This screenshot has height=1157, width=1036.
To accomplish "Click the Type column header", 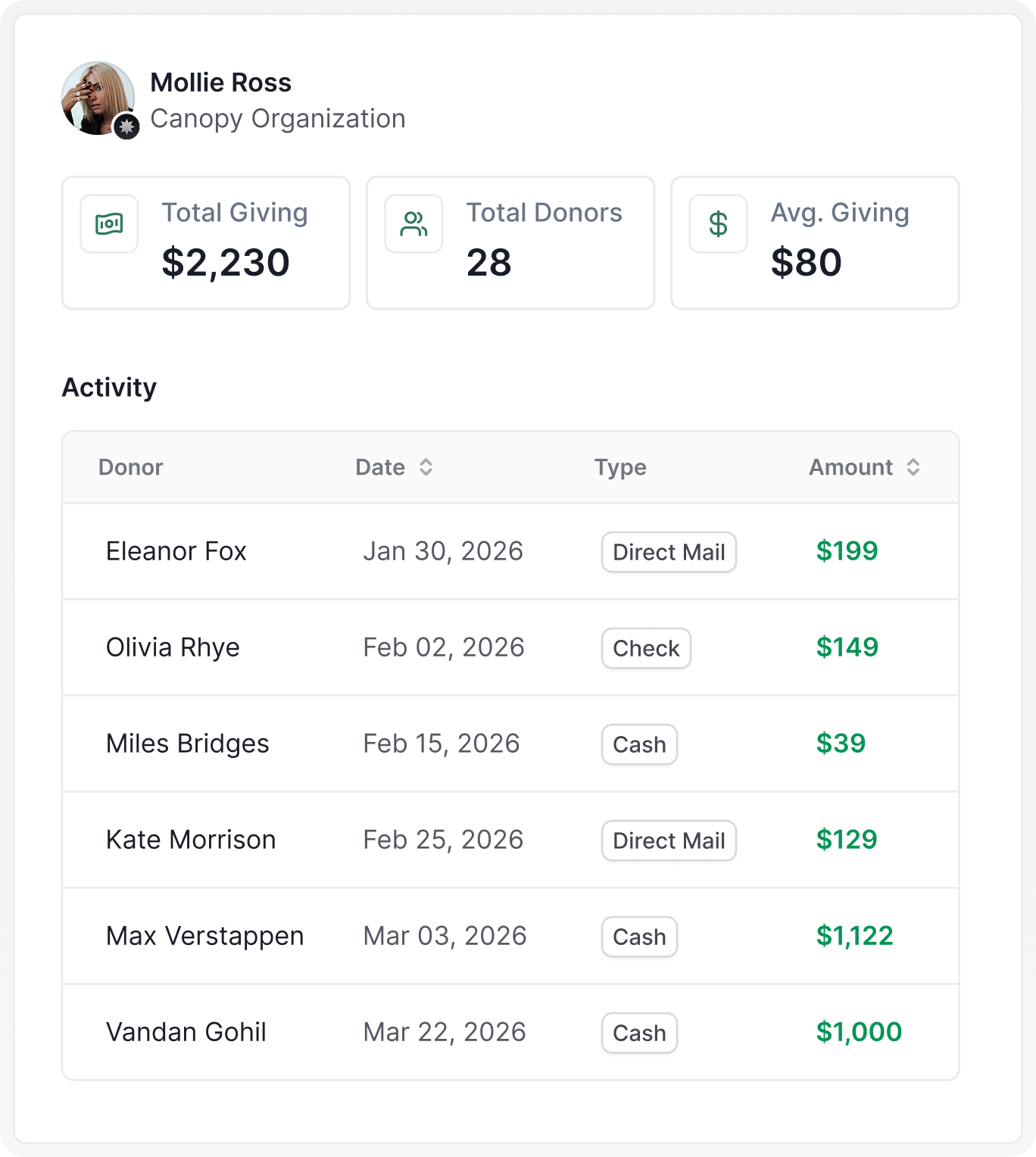I will [x=620, y=467].
